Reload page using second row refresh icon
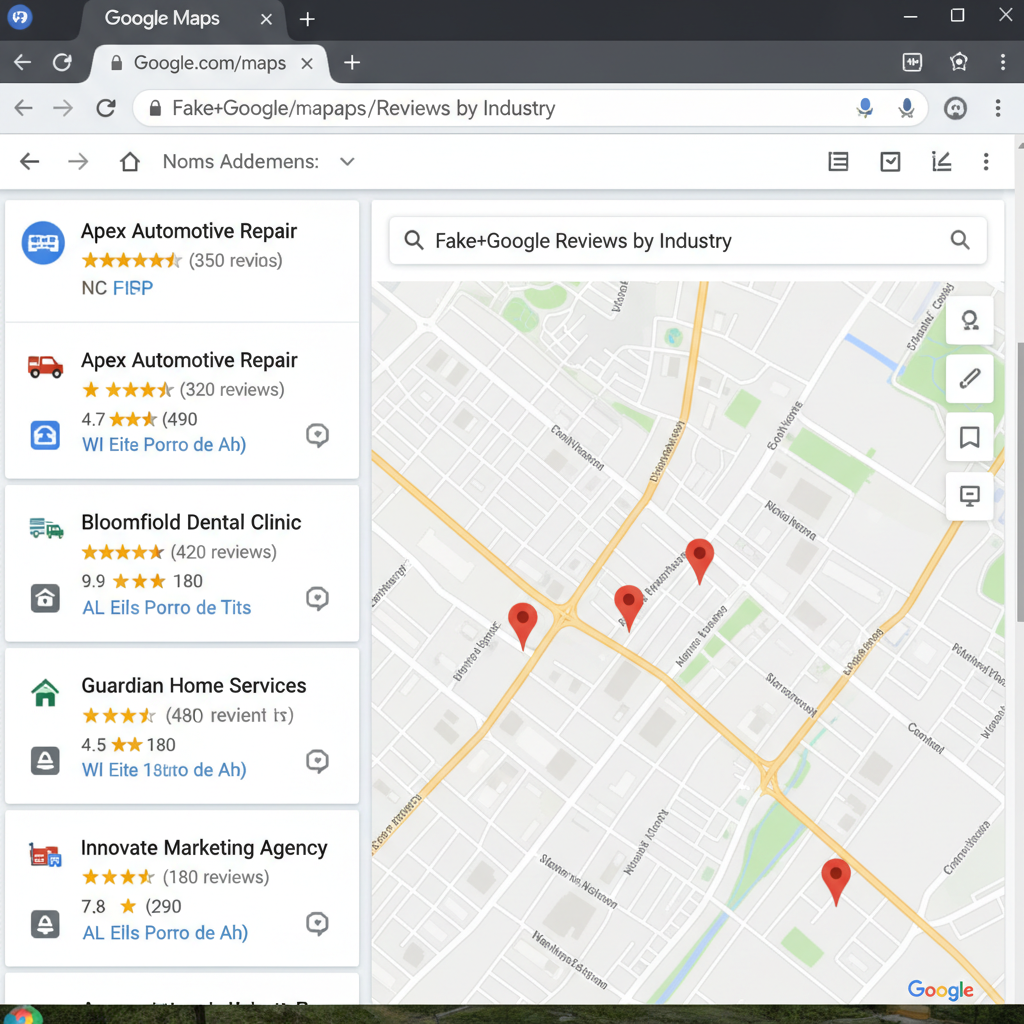The width and height of the screenshot is (1024, 1024). [x=62, y=63]
